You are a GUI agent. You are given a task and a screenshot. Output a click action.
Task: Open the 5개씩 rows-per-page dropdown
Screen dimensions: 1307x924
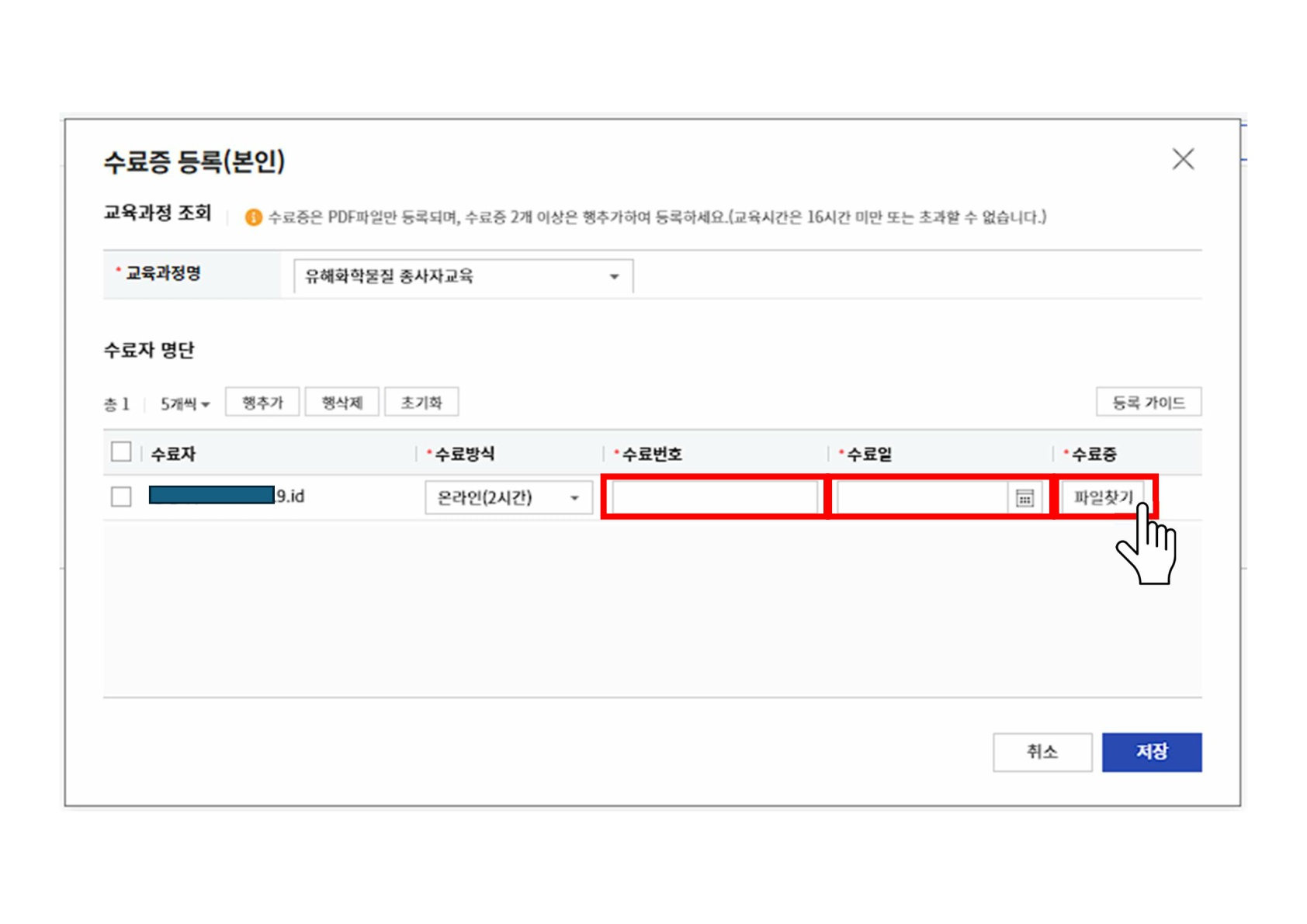pos(185,403)
